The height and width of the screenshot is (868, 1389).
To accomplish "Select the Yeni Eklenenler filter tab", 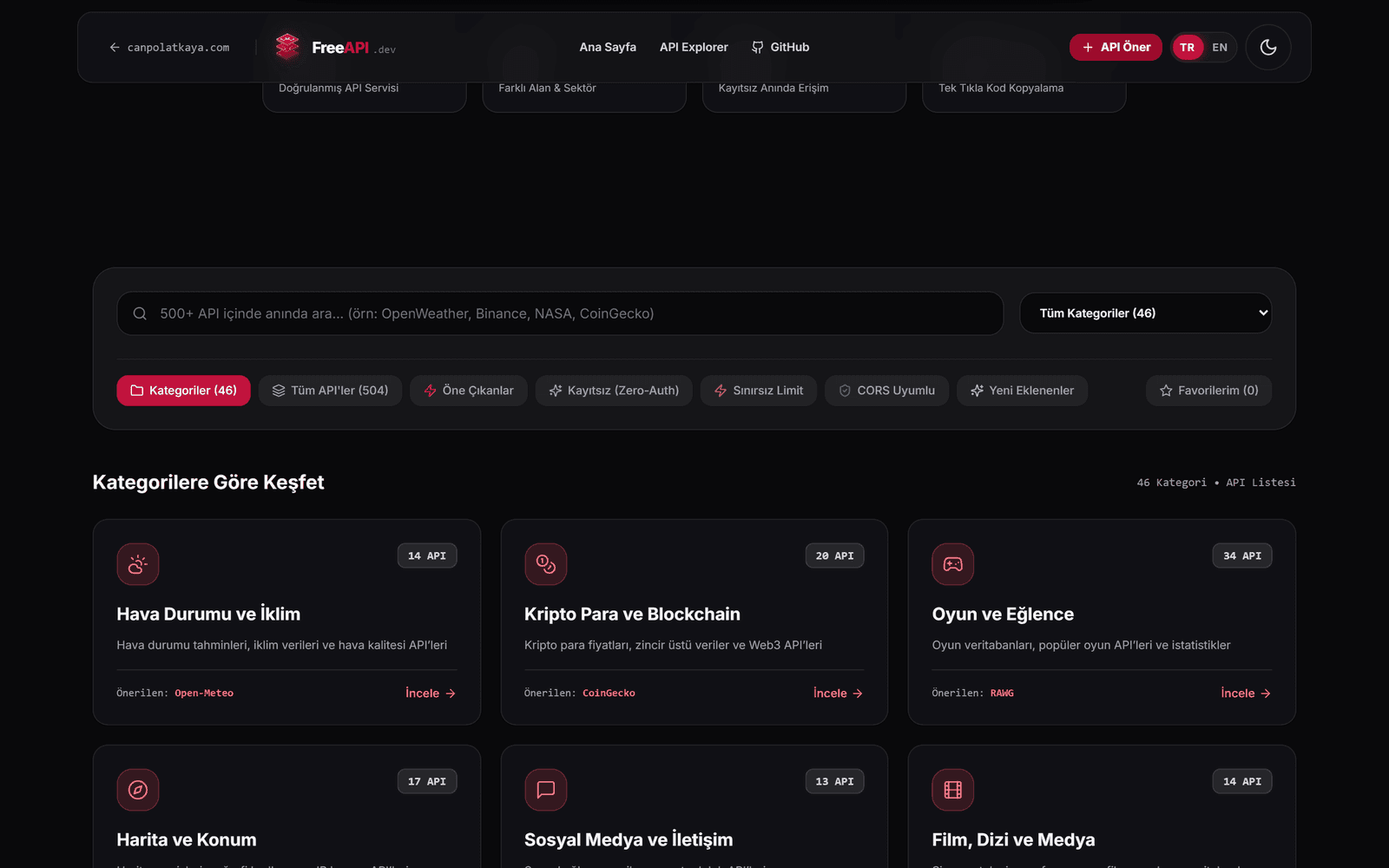I will click(x=1022, y=391).
